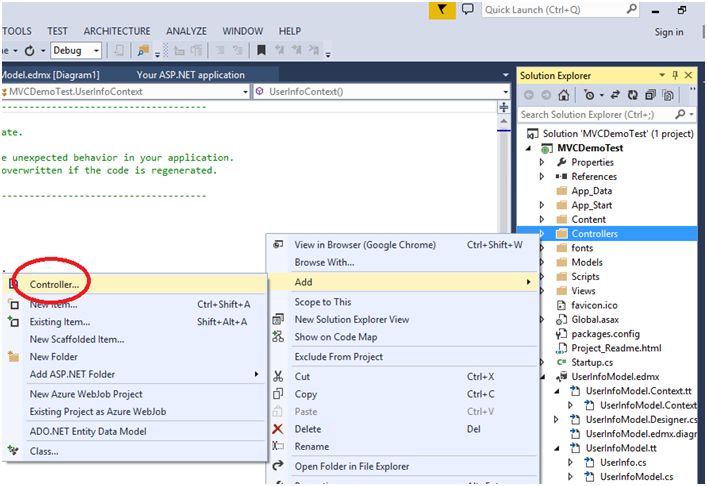Click the bookmark icon in the toolbar
Screen dimensions: 707x486
[261, 50]
